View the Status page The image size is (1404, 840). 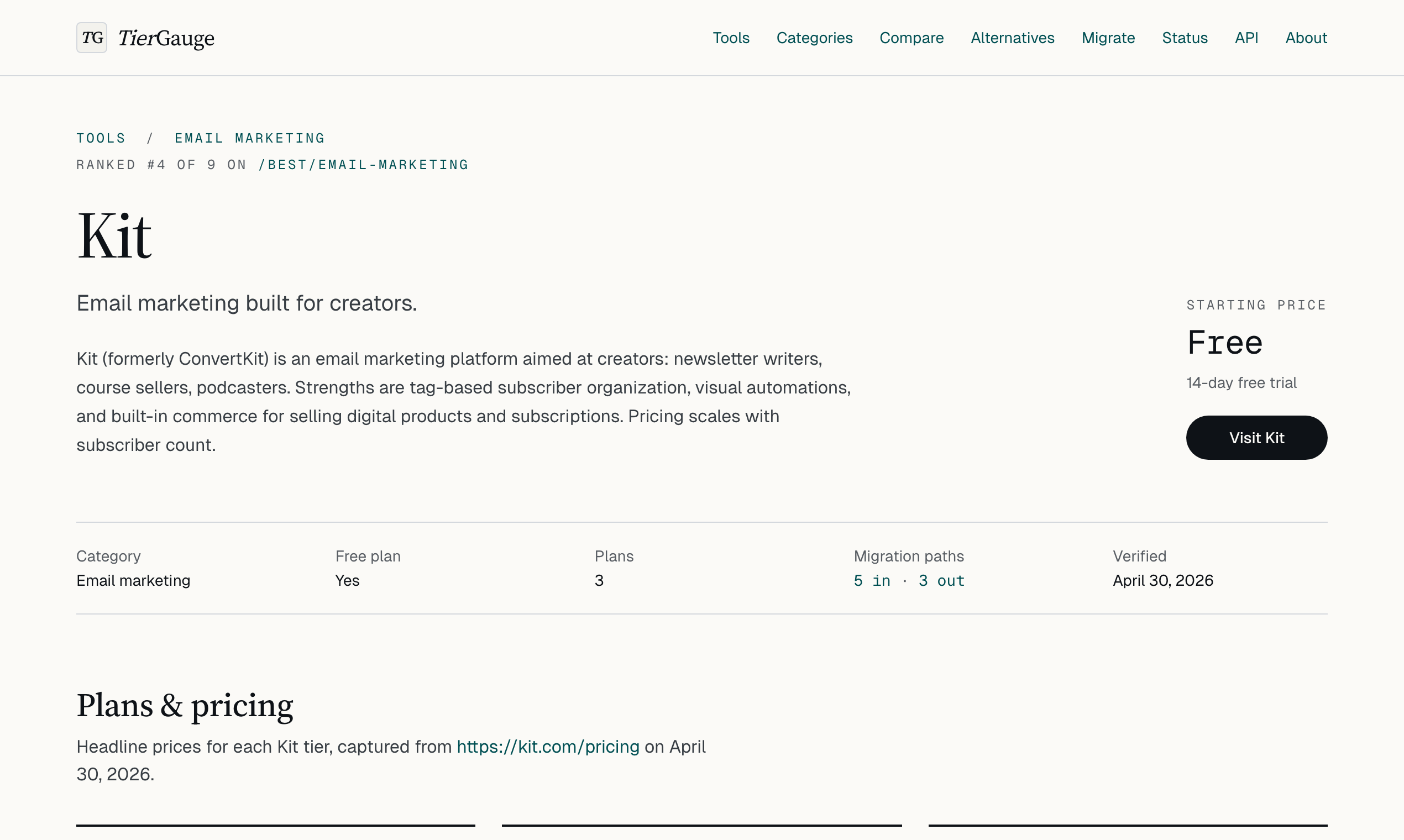tap(1185, 38)
